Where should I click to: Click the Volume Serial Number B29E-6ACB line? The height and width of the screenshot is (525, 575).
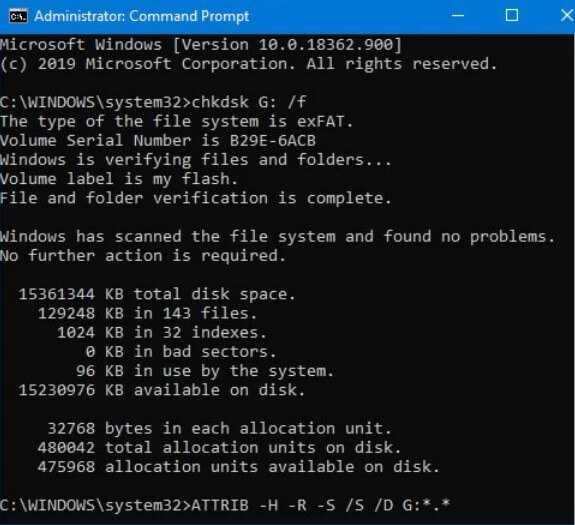[x=158, y=141]
